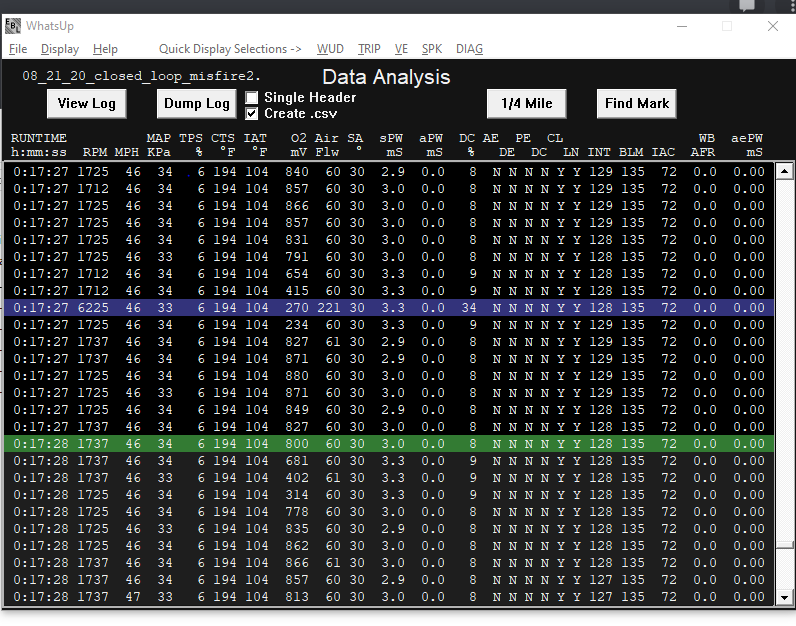Viewport: 796px width, 626px height.
Task: Open the Help menu
Action: tap(105, 49)
